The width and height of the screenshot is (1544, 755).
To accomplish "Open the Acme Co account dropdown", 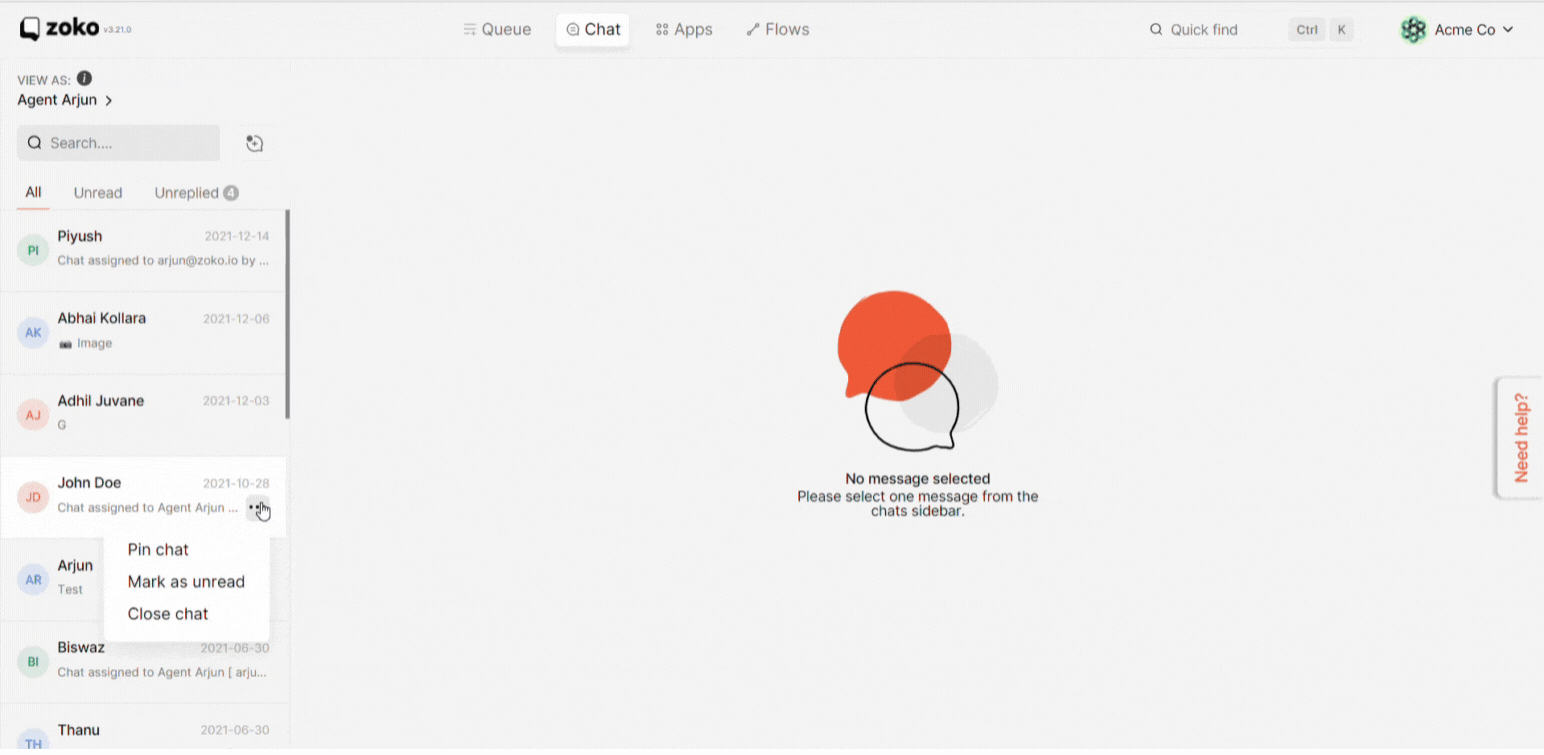I will pos(1457,30).
